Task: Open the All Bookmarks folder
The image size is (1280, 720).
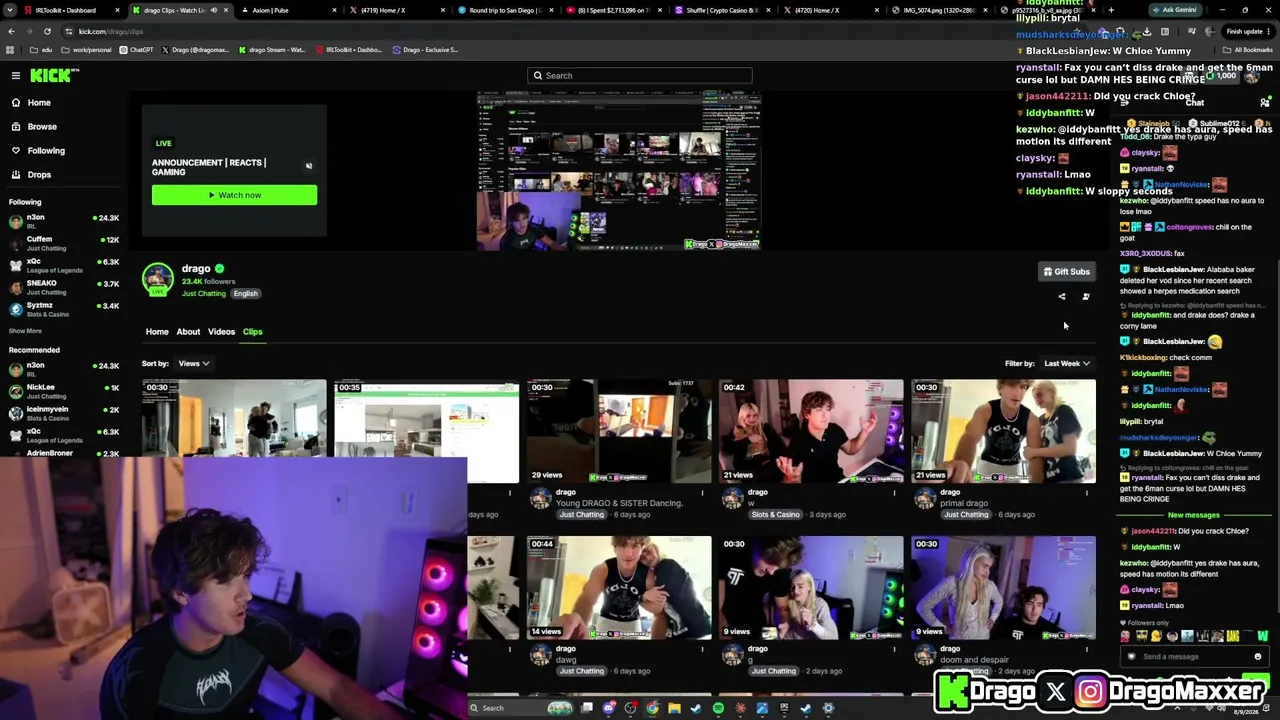Action: click(1248, 50)
